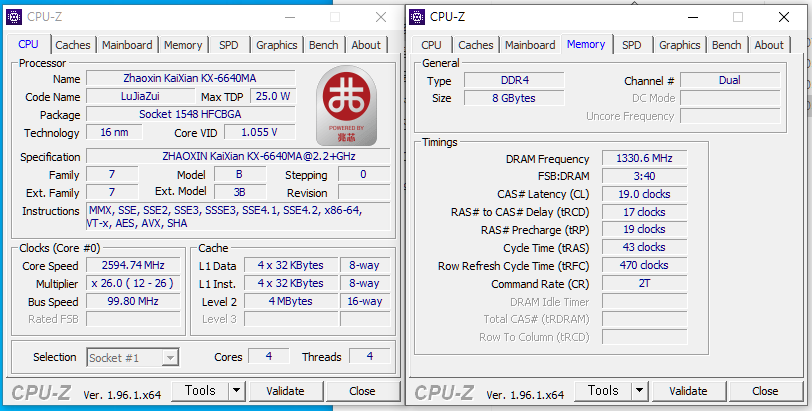Image resolution: width=812 pixels, height=411 pixels.
Task: Click the Tools button in right window
Action: pos(603,391)
